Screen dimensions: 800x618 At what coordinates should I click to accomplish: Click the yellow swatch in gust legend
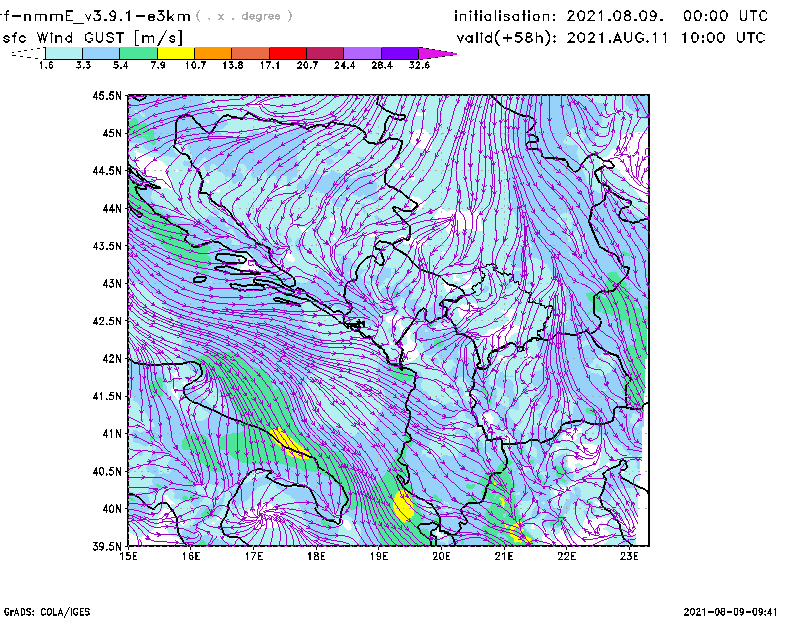[x=175, y=52]
